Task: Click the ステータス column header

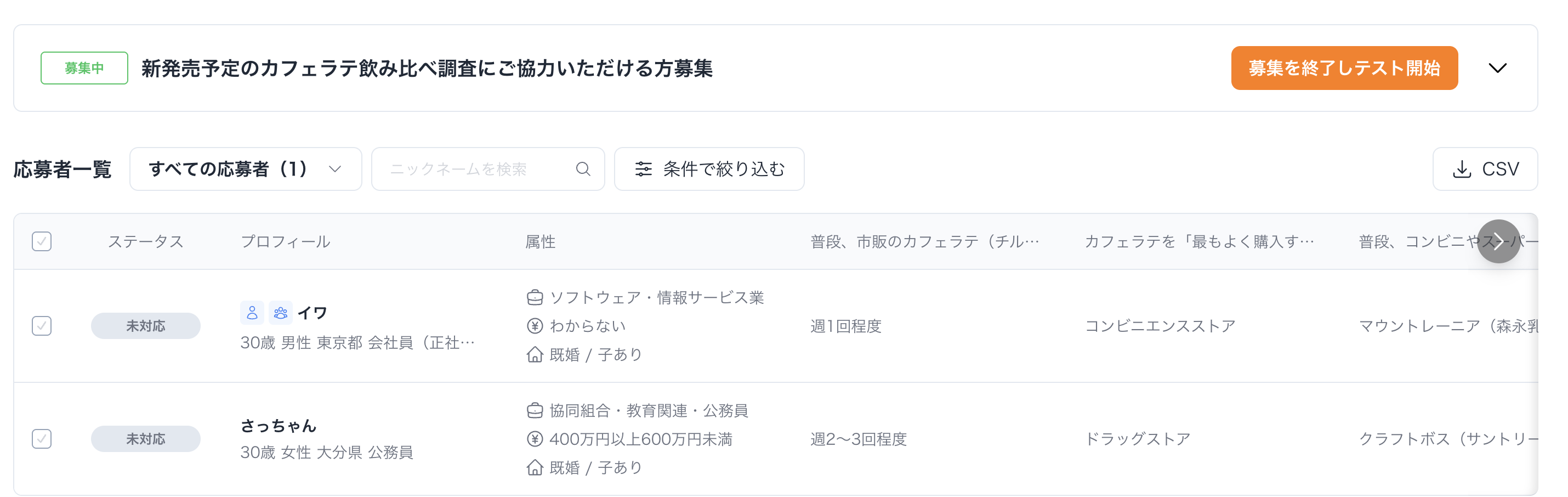Action: [x=145, y=241]
